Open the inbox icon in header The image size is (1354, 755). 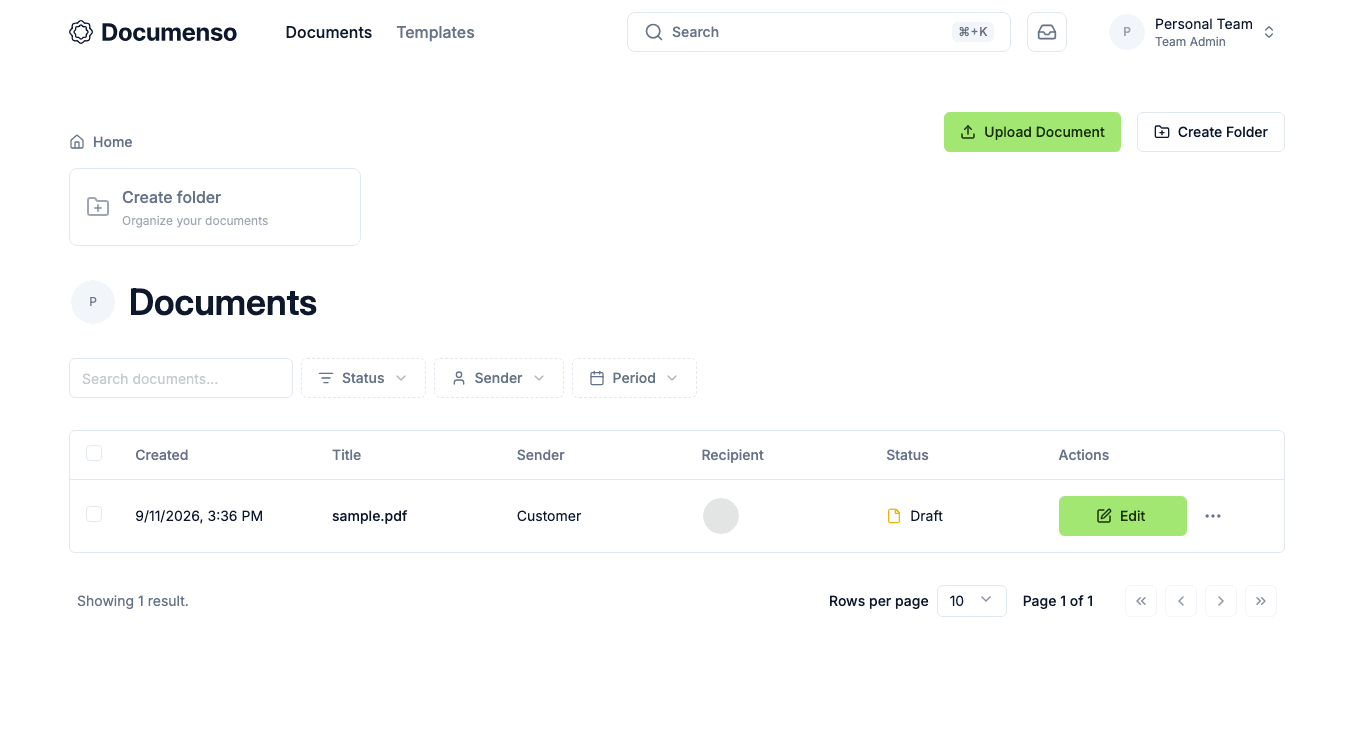tap(1047, 32)
